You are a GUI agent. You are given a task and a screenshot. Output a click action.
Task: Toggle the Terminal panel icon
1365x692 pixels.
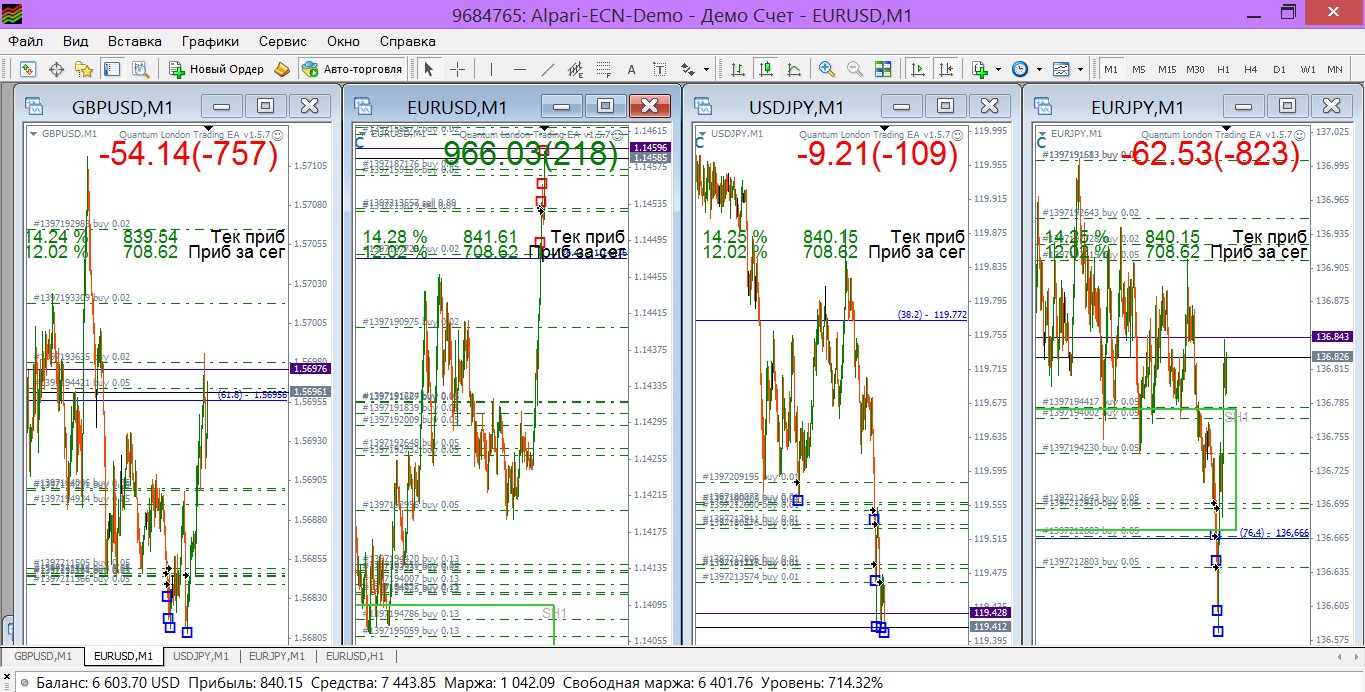(112, 69)
